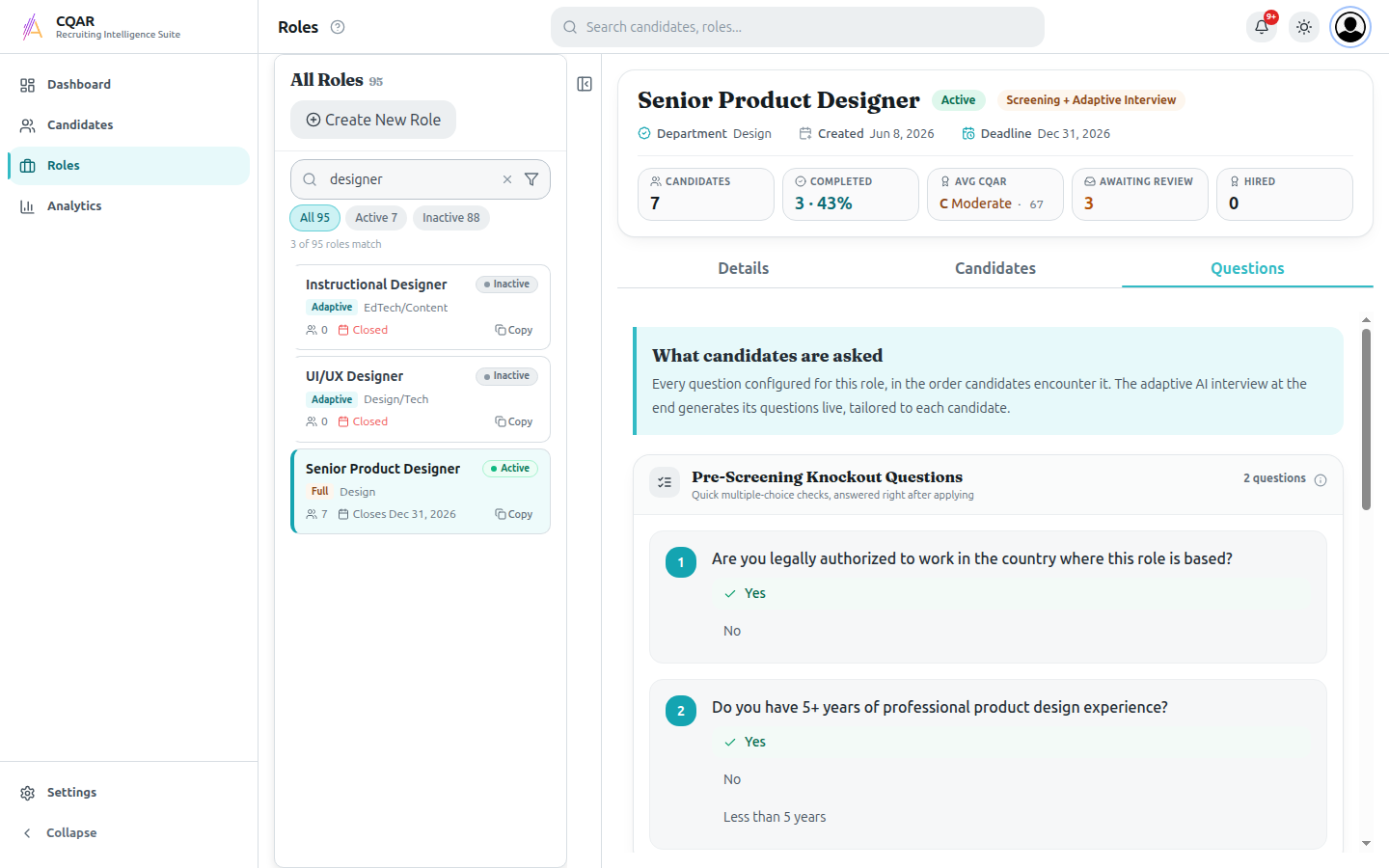Click Closes Dec 31, 2026 on Senior Product Designer
The height and width of the screenshot is (868, 1389).
click(x=396, y=514)
